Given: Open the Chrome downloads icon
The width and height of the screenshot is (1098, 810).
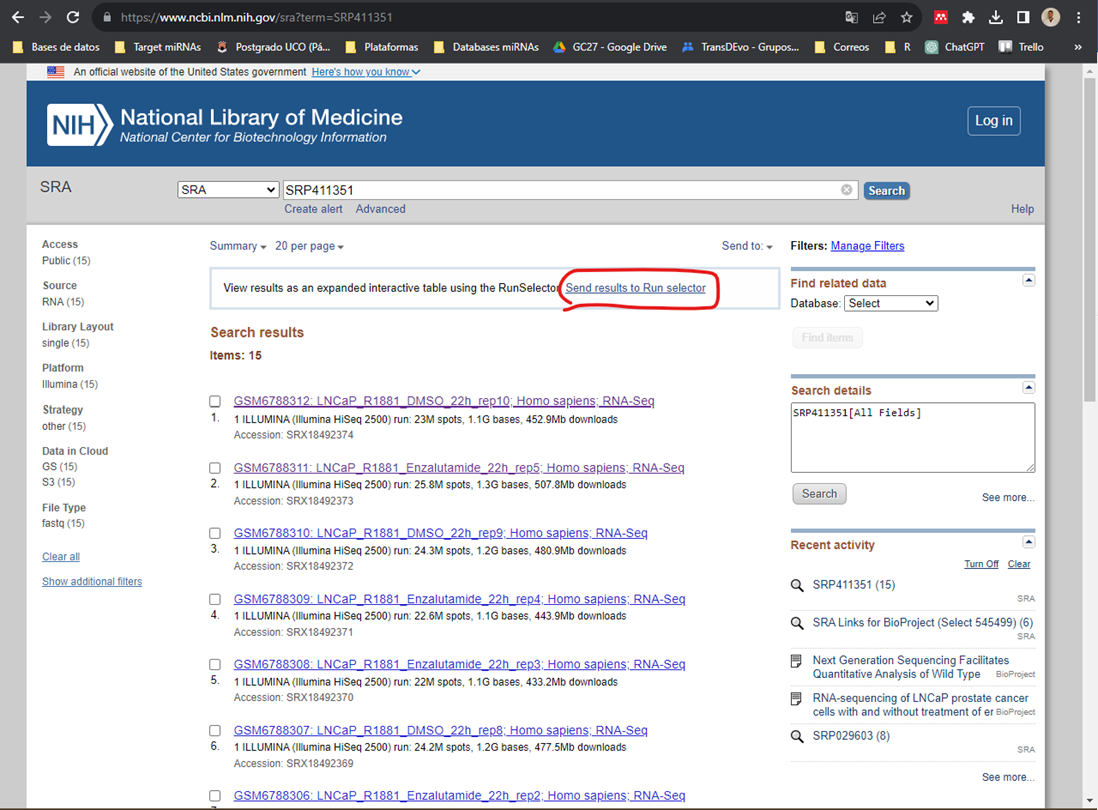Looking at the screenshot, I should tap(995, 17).
